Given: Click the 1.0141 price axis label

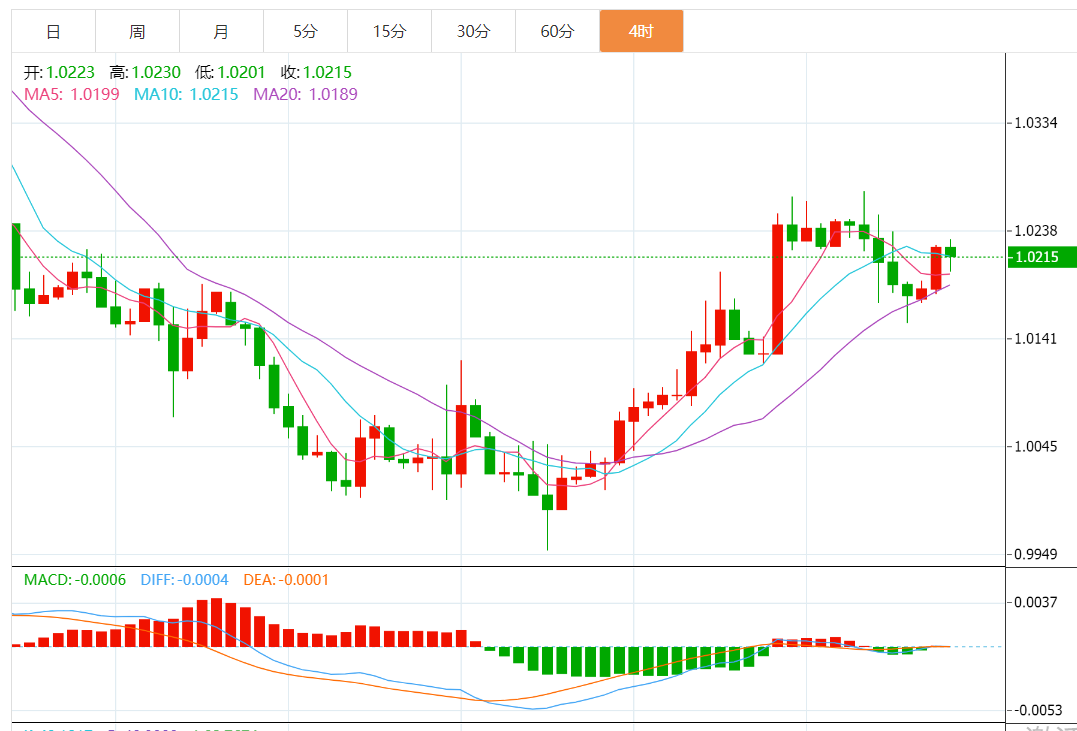Looking at the screenshot, I should 1036,339.
